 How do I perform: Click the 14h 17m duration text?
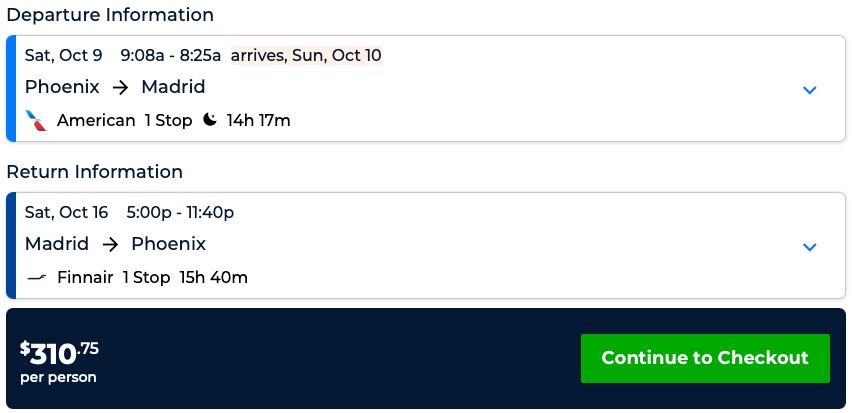click(259, 121)
